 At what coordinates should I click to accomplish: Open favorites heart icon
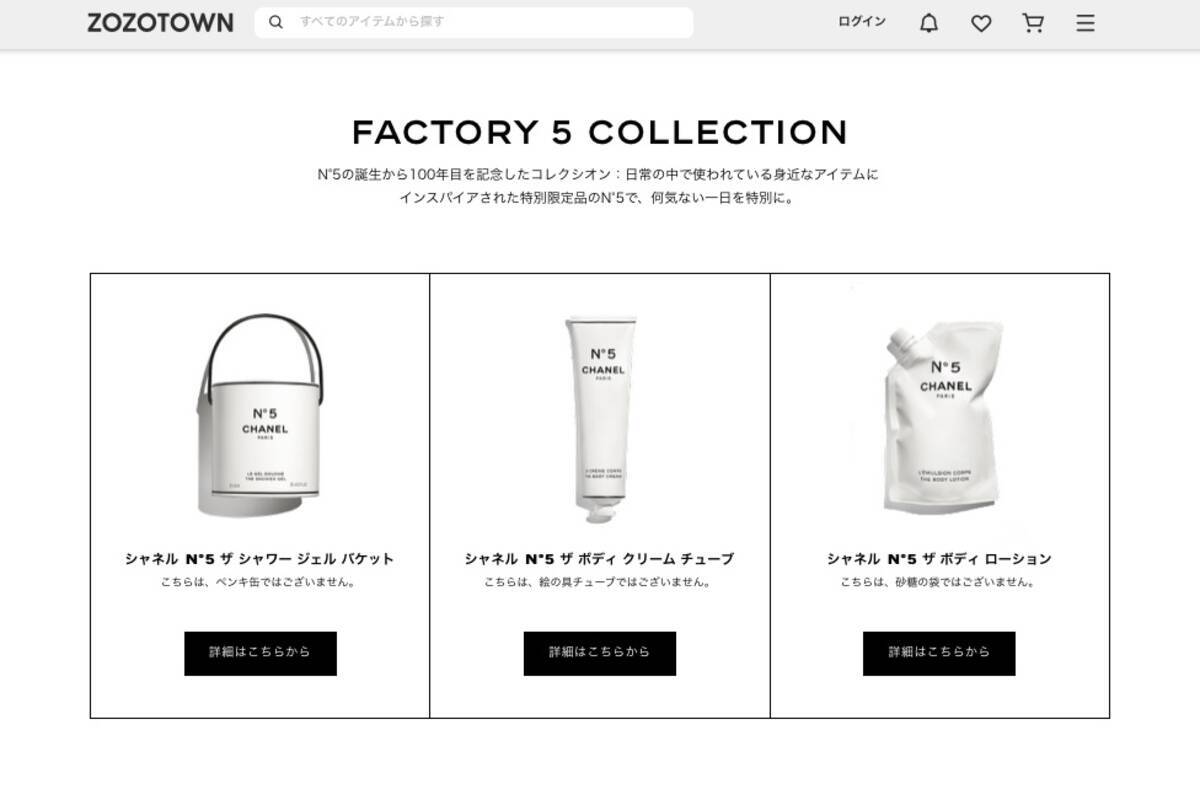(981, 23)
